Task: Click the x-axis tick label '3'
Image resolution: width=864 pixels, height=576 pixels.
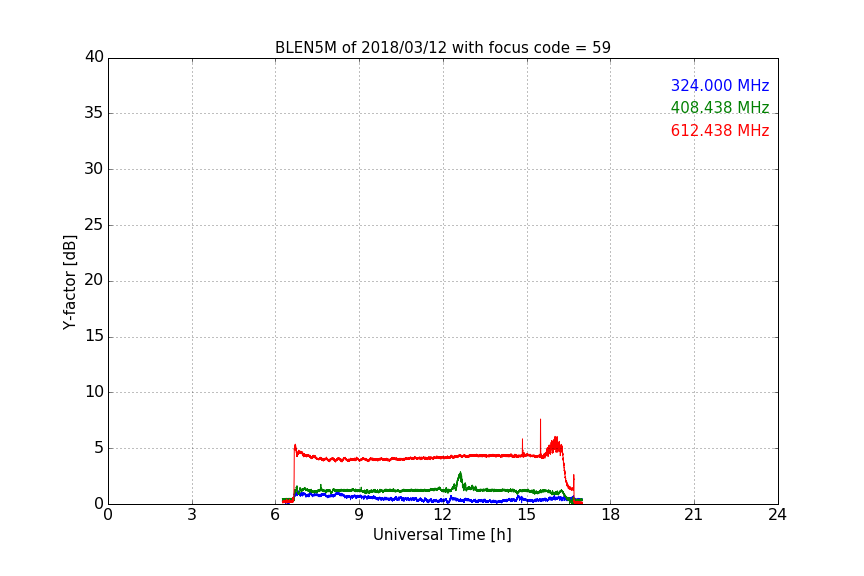Action: pyautogui.click(x=192, y=515)
